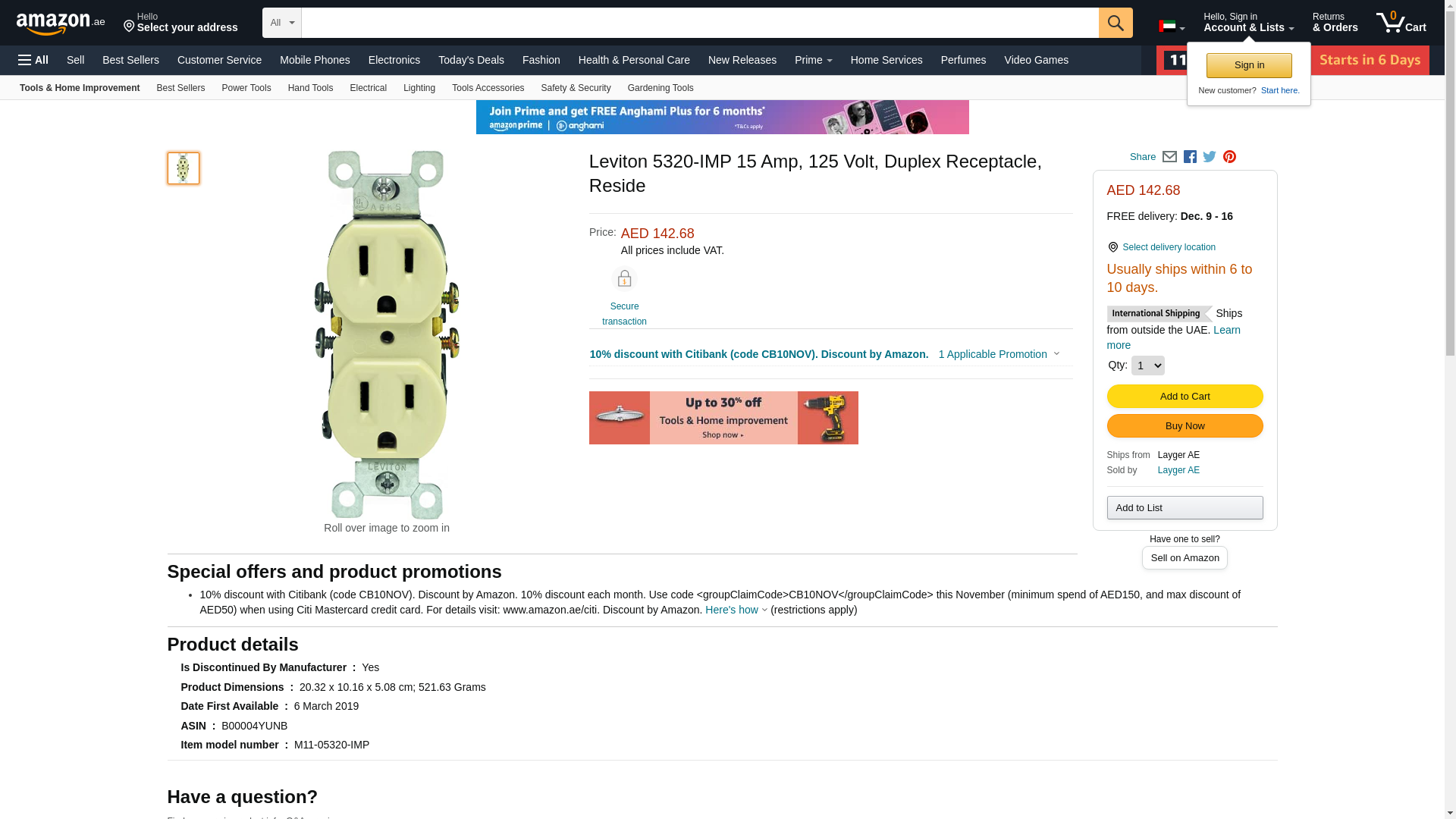
Task: Share product on Facebook
Action: pyautogui.click(x=1190, y=157)
